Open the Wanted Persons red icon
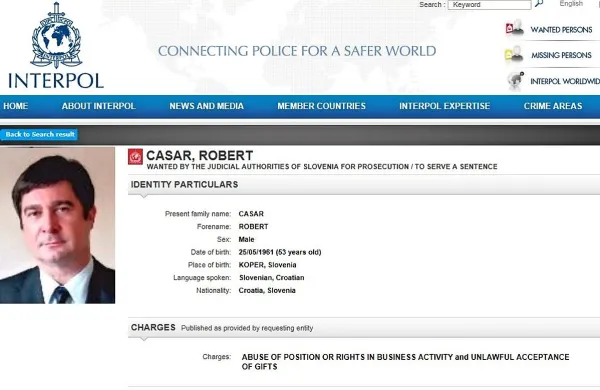This screenshot has width=600, height=390. point(514,28)
